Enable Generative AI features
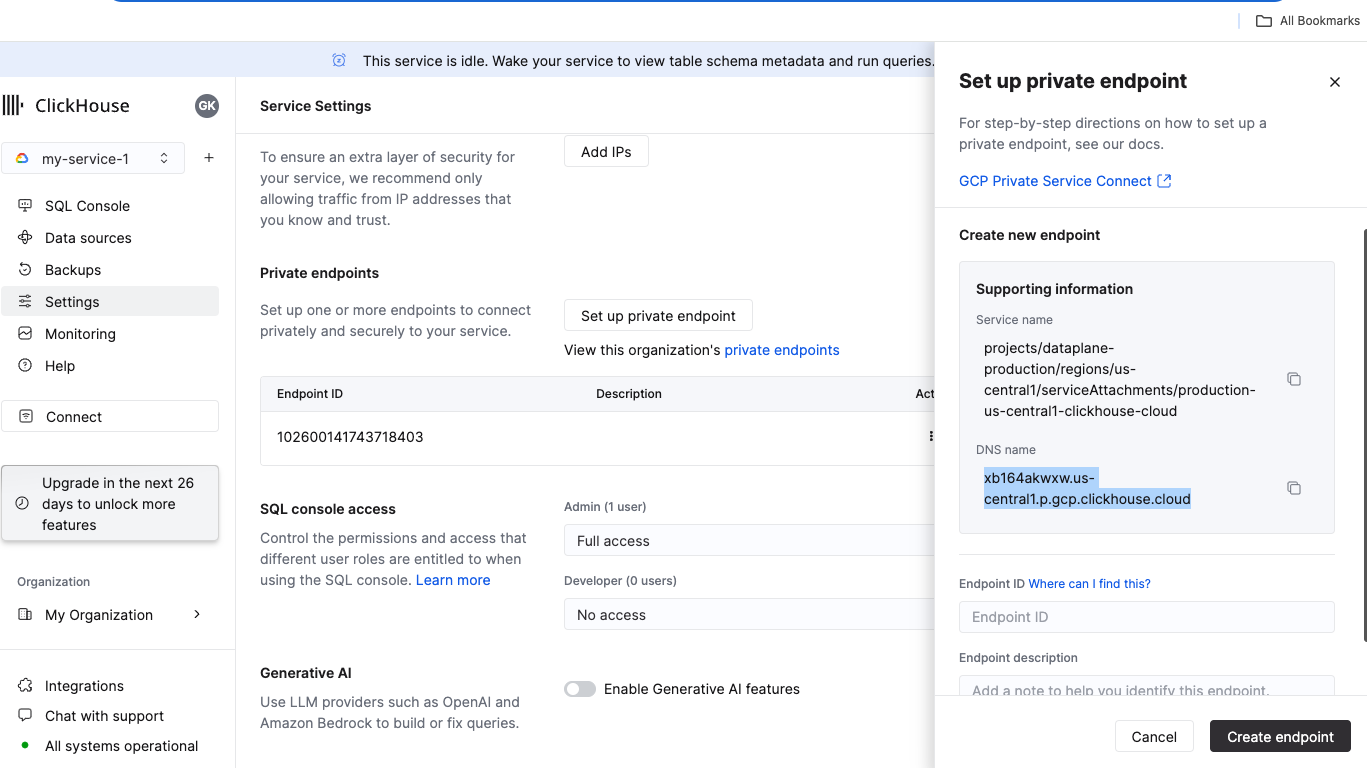1367x768 pixels. point(579,689)
